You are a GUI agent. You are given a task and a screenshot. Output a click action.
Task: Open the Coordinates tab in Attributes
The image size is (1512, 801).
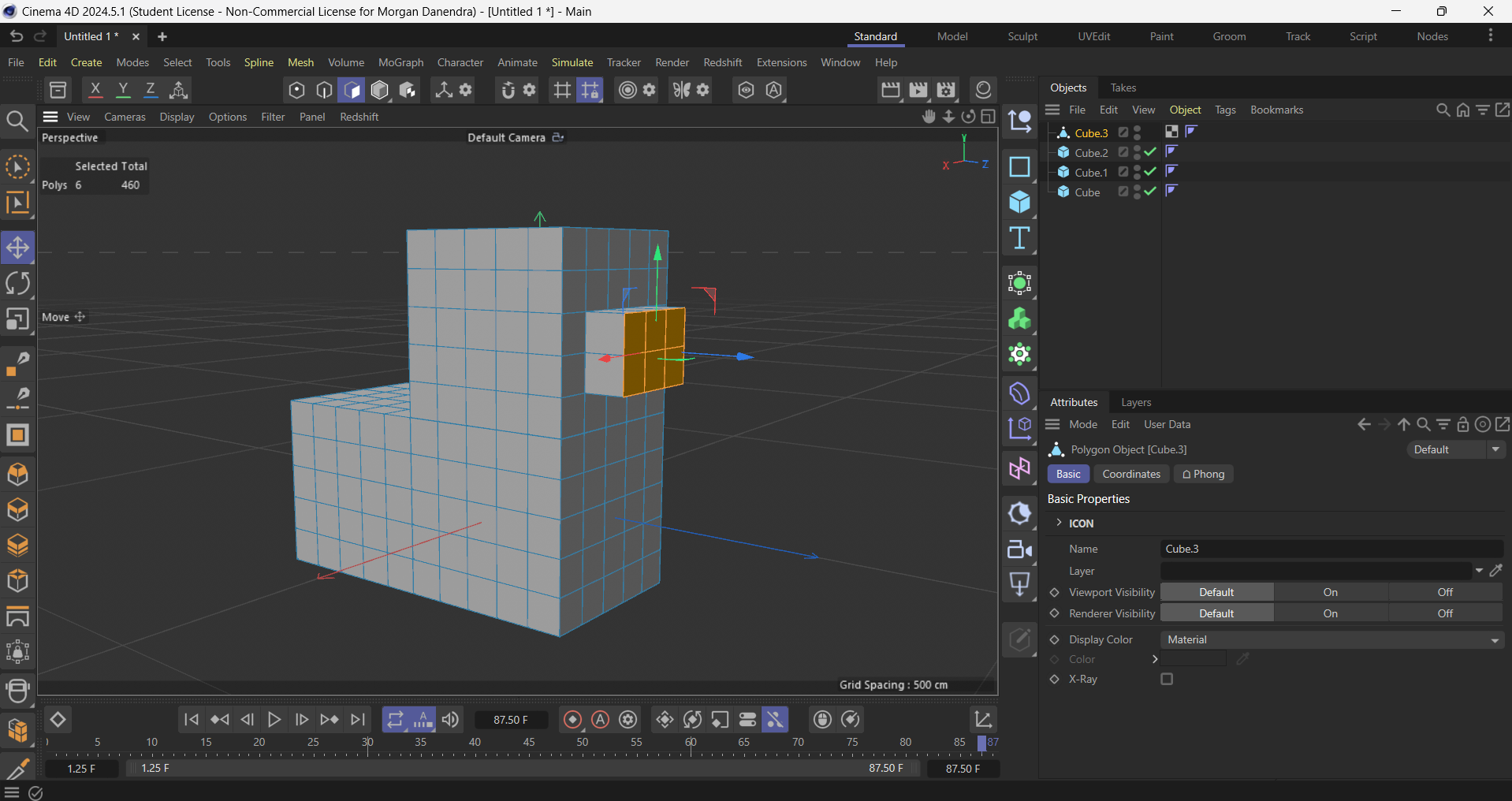(1130, 474)
